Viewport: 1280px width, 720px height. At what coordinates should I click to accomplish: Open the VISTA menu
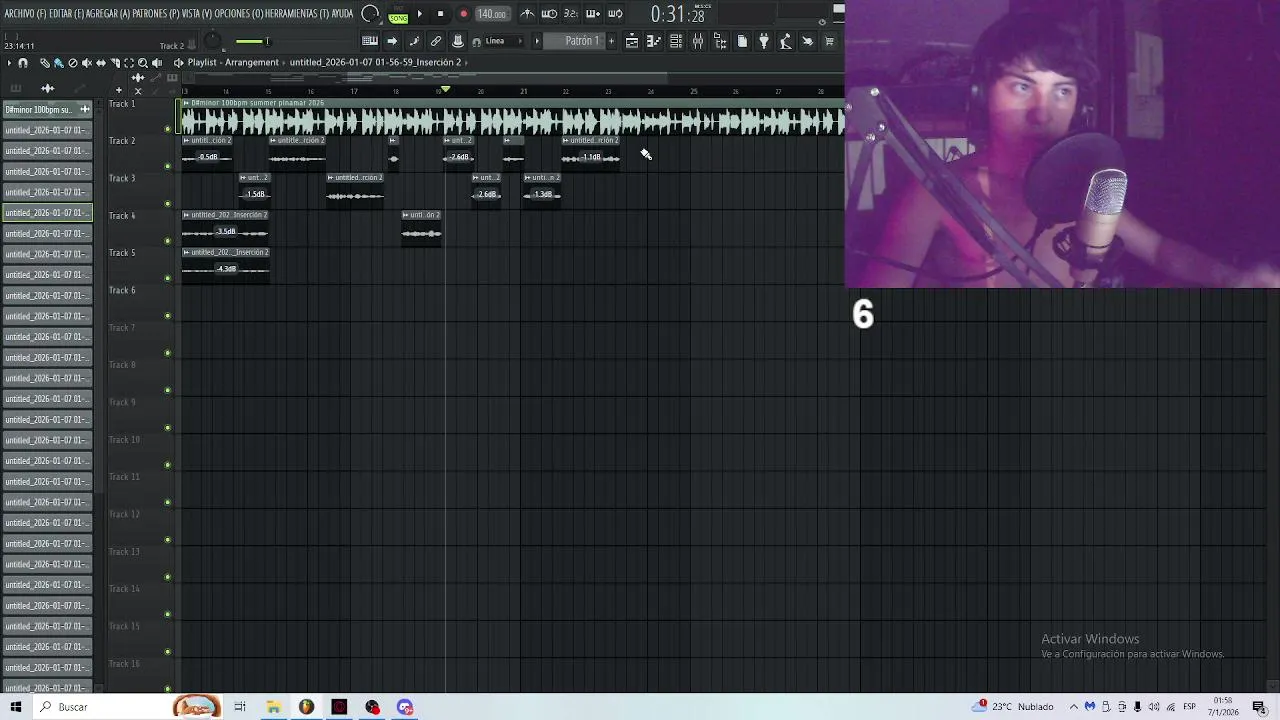[x=197, y=14]
